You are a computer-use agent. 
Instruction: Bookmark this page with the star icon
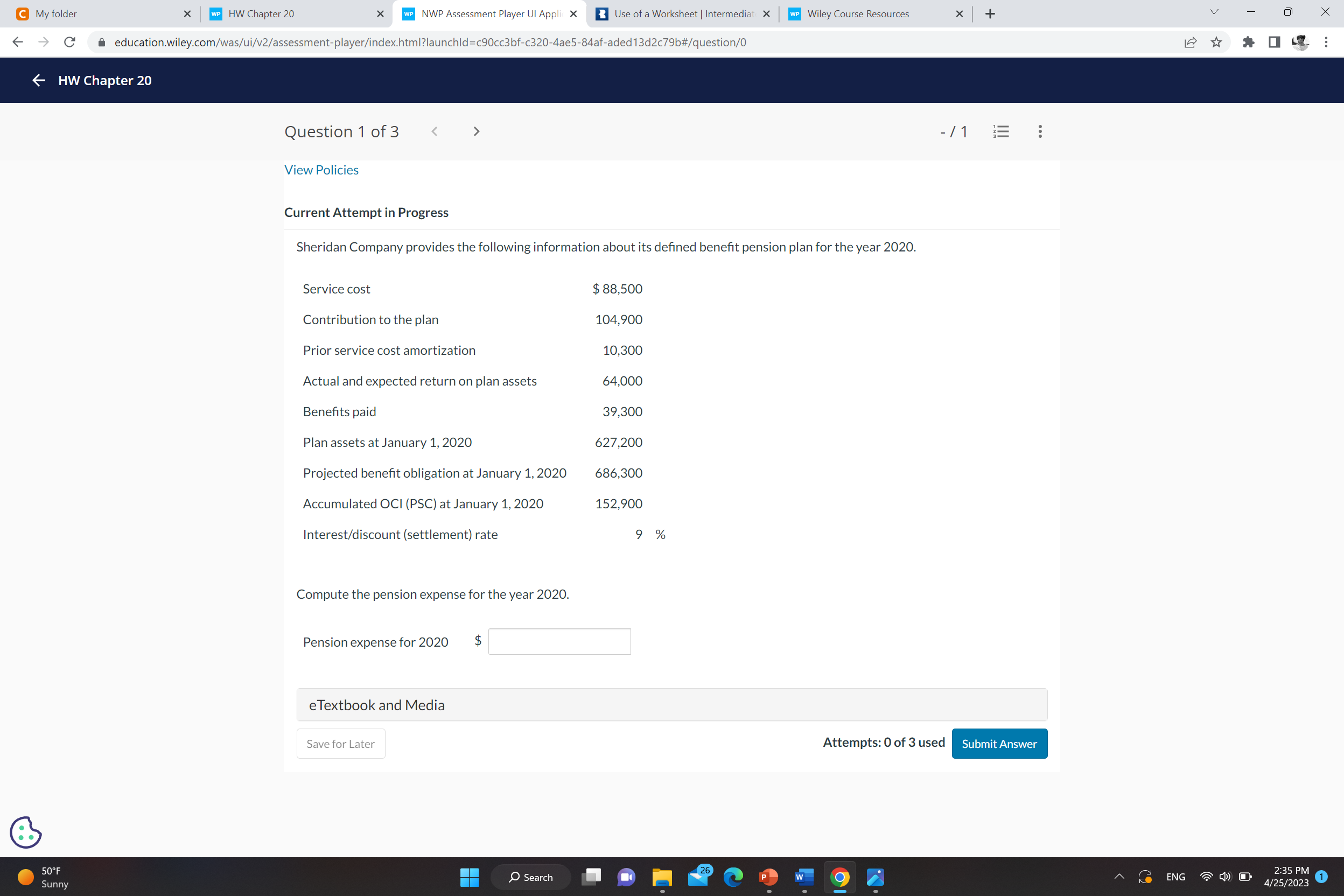(x=1216, y=43)
